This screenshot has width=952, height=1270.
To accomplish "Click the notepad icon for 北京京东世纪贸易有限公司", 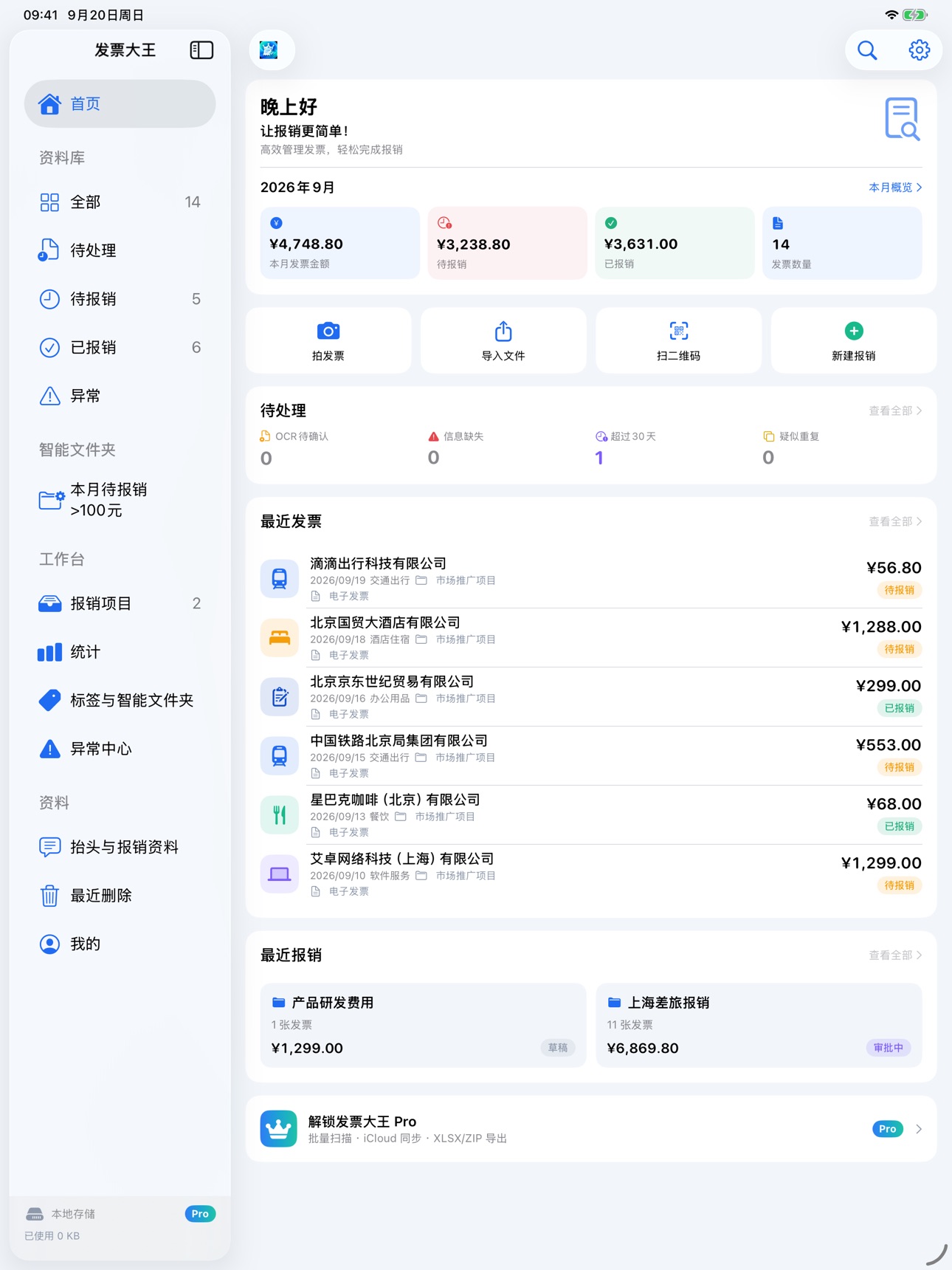I will 280,696.
